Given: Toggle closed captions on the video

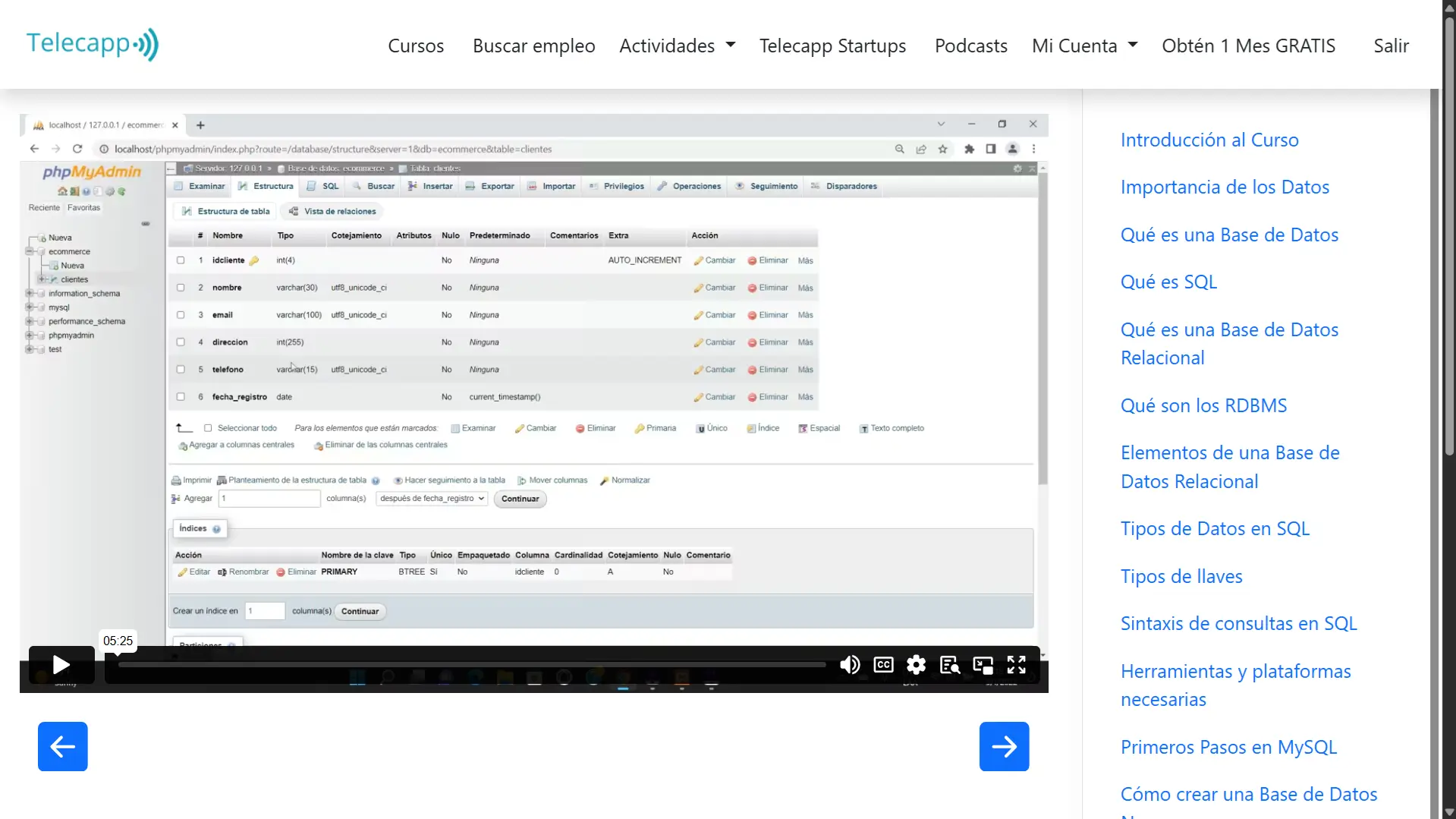Looking at the screenshot, I should (x=882, y=664).
